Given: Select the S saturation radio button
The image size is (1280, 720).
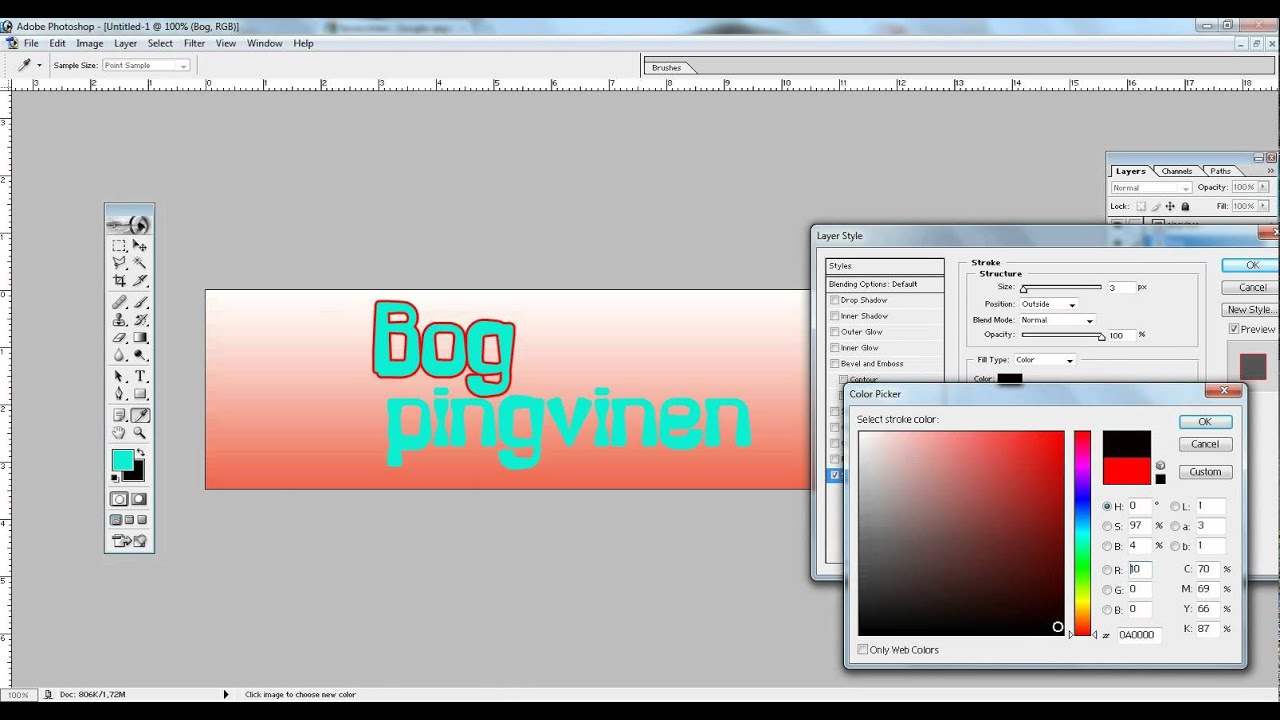Looking at the screenshot, I should point(1107,527).
